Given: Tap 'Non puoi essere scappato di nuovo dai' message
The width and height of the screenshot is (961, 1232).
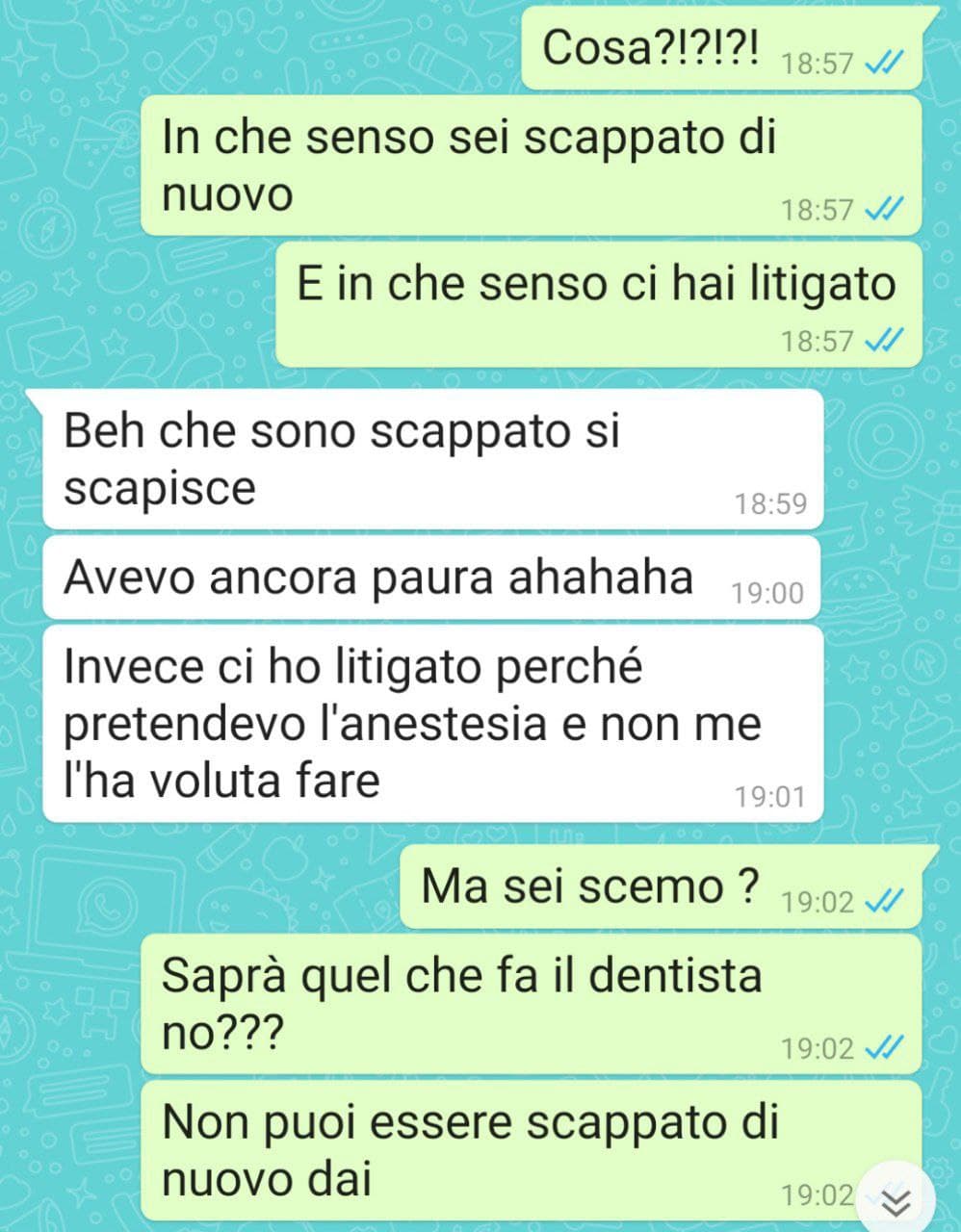Looking at the screenshot, I should coord(532,1150).
